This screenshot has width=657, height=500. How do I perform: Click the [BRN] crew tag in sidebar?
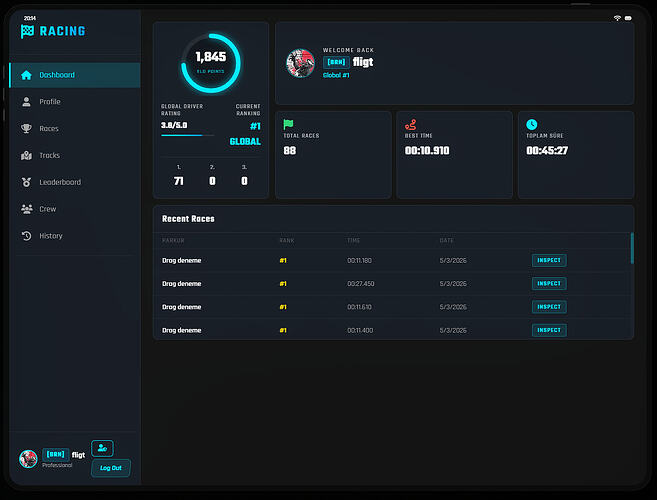[x=56, y=455]
